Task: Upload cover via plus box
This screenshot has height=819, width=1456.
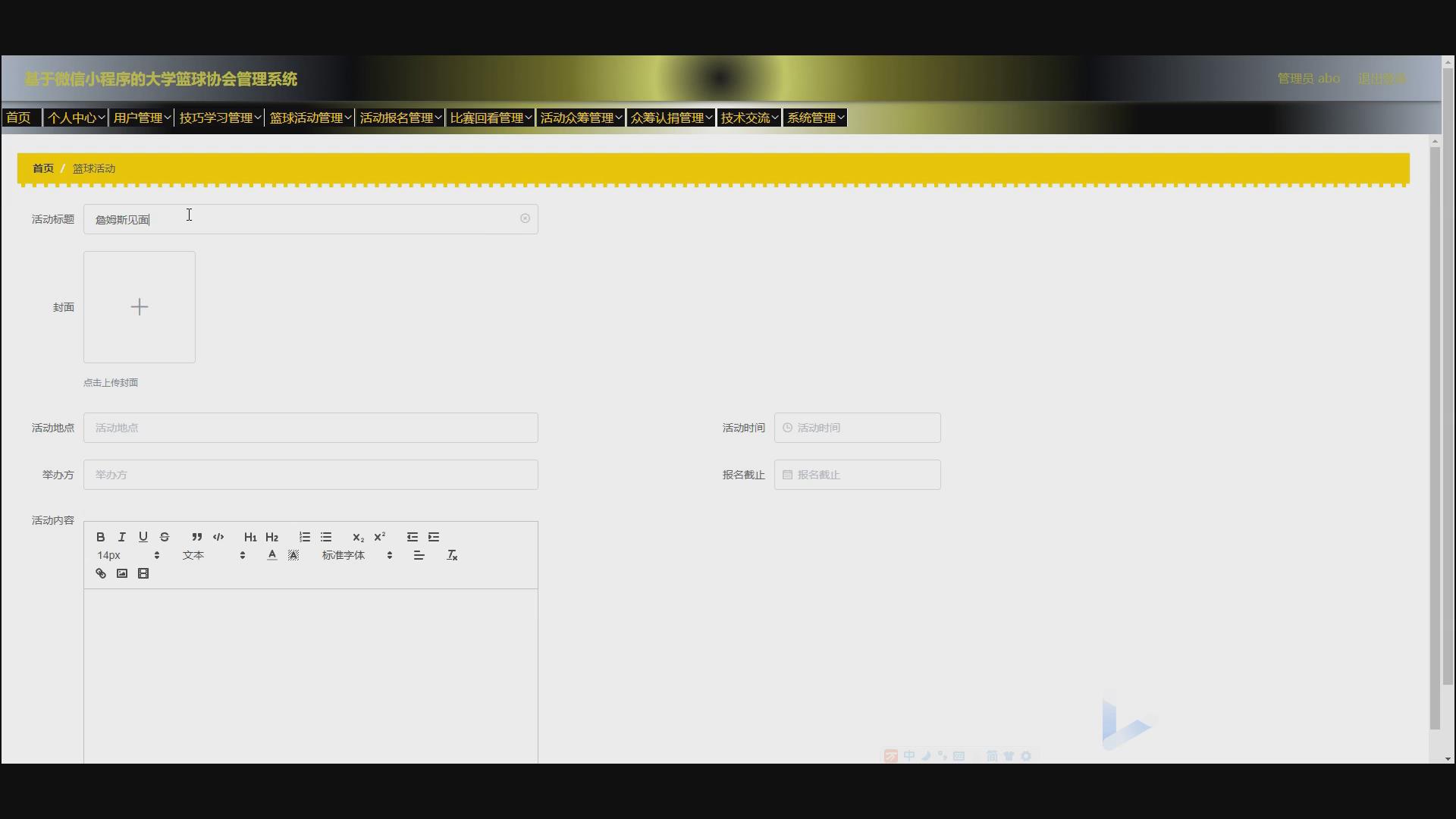Action: pyautogui.click(x=140, y=307)
